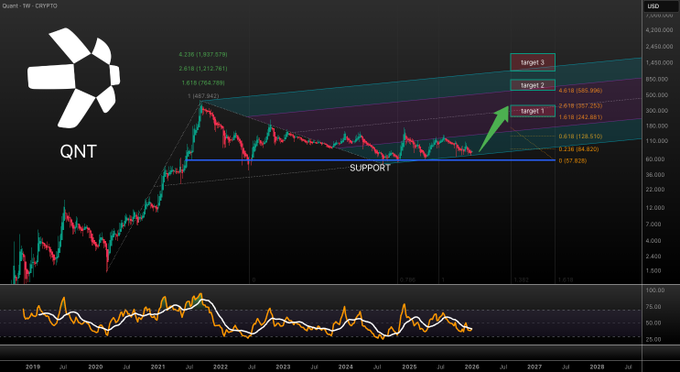Click 2028 on the time axis
This screenshot has height=372, width=680.
coord(597,367)
